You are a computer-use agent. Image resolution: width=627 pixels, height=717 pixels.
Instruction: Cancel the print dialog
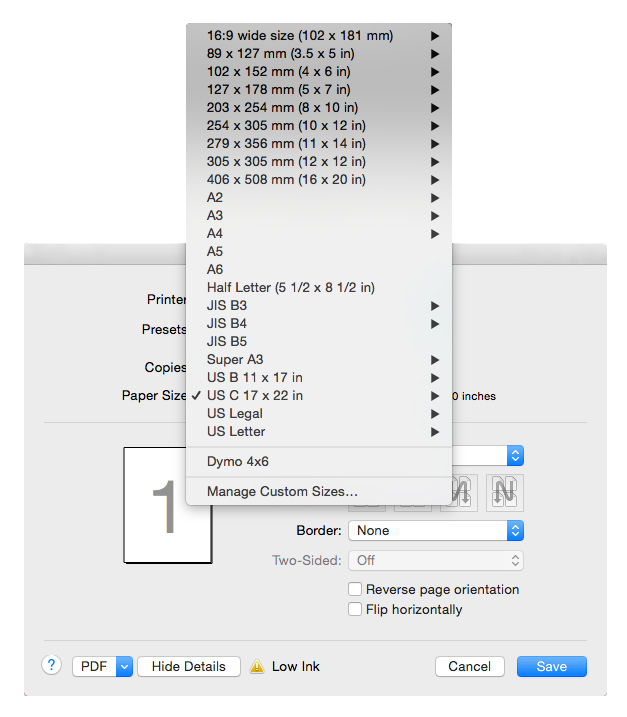470,667
